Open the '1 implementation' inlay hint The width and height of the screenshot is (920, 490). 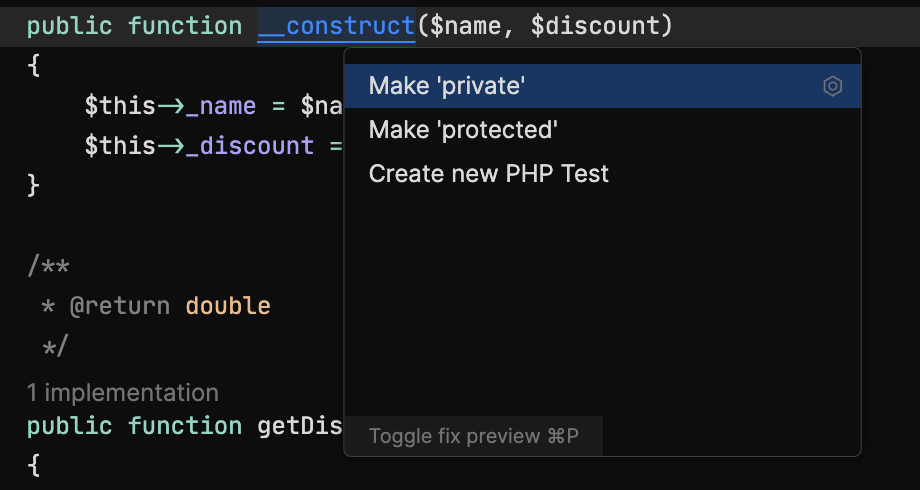[x=122, y=392]
